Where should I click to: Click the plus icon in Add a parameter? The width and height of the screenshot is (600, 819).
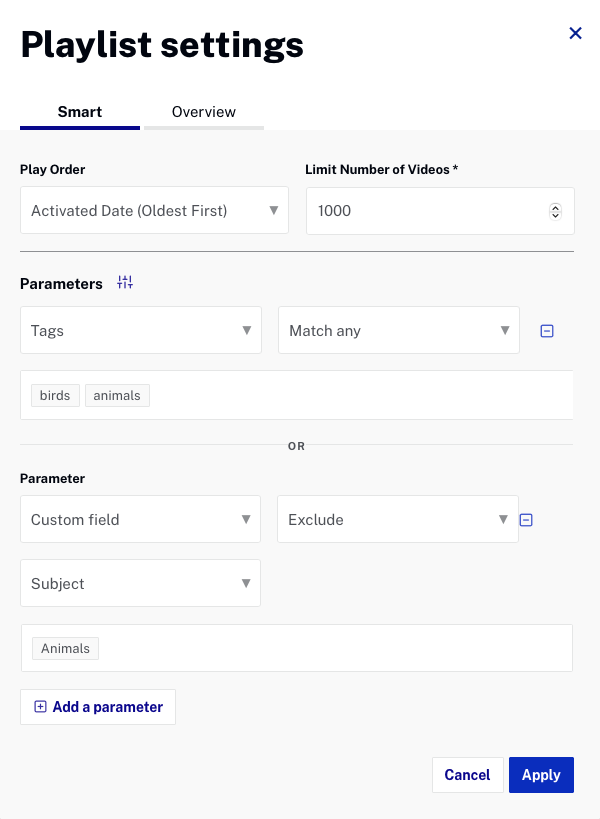tap(40, 707)
